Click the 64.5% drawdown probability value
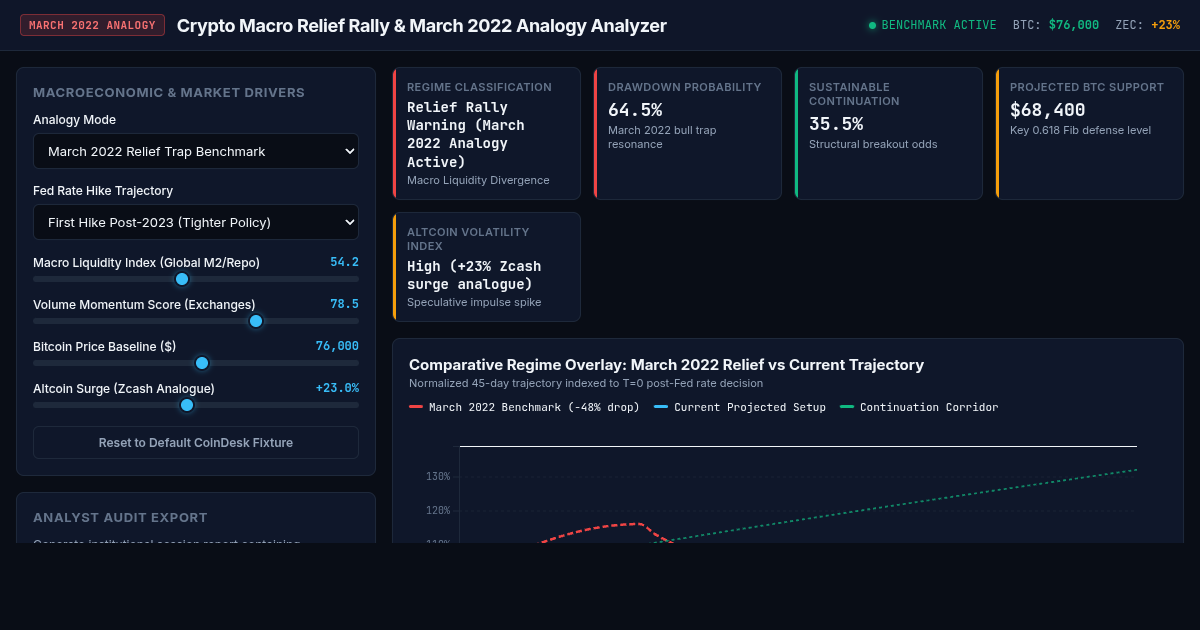Image resolution: width=1200 pixels, height=630 pixels. [x=635, y=110]
